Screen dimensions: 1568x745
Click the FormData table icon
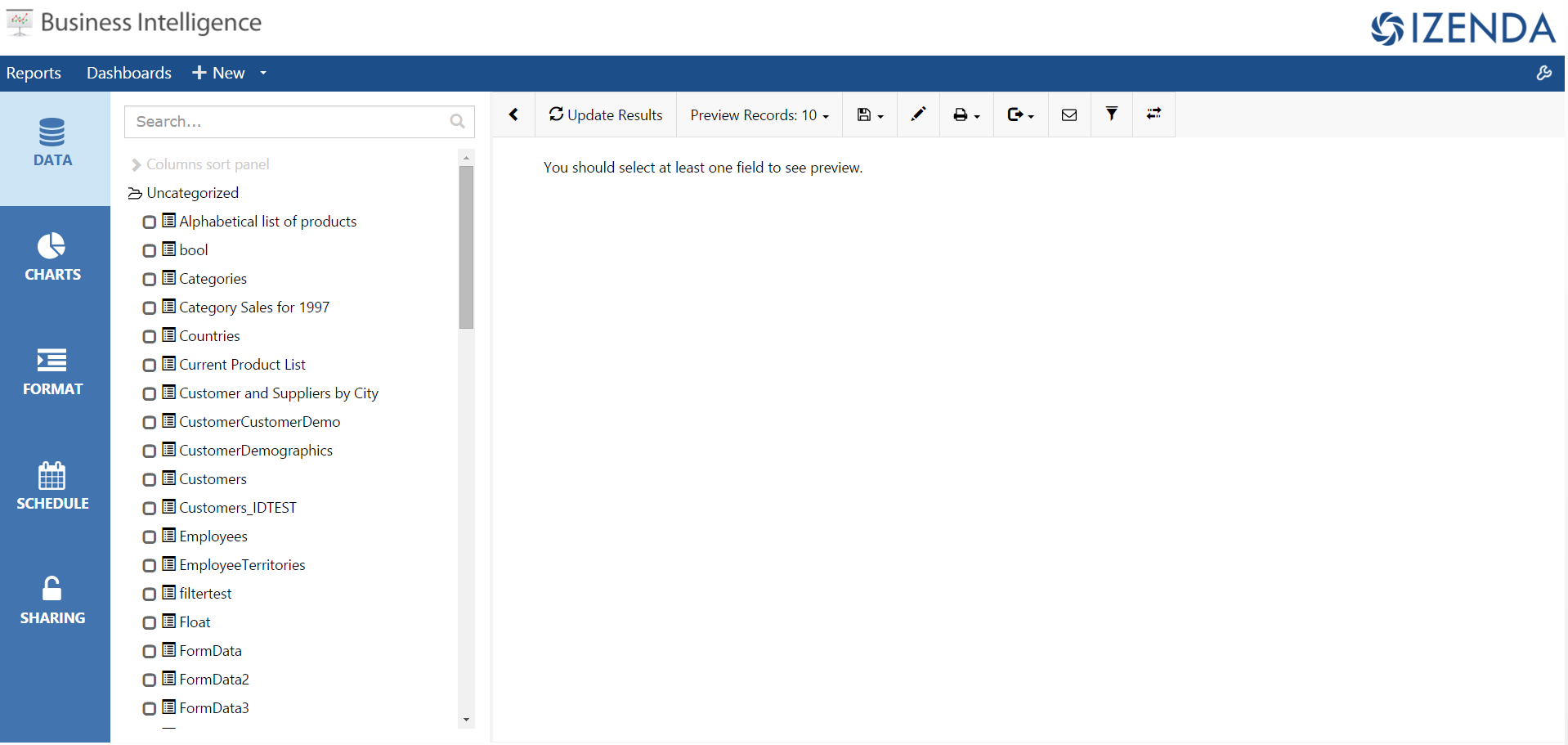169,650
